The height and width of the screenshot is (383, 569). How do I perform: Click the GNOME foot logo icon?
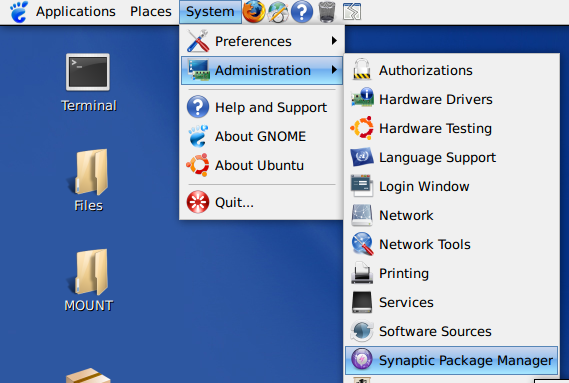pos(19,12)
